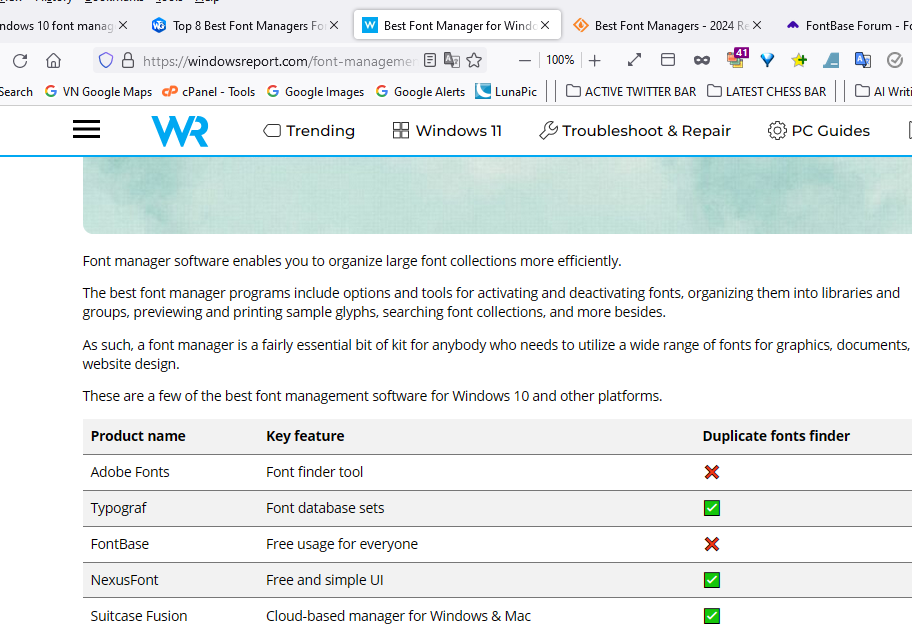Go to the browser home page icon

coord(54,60)
